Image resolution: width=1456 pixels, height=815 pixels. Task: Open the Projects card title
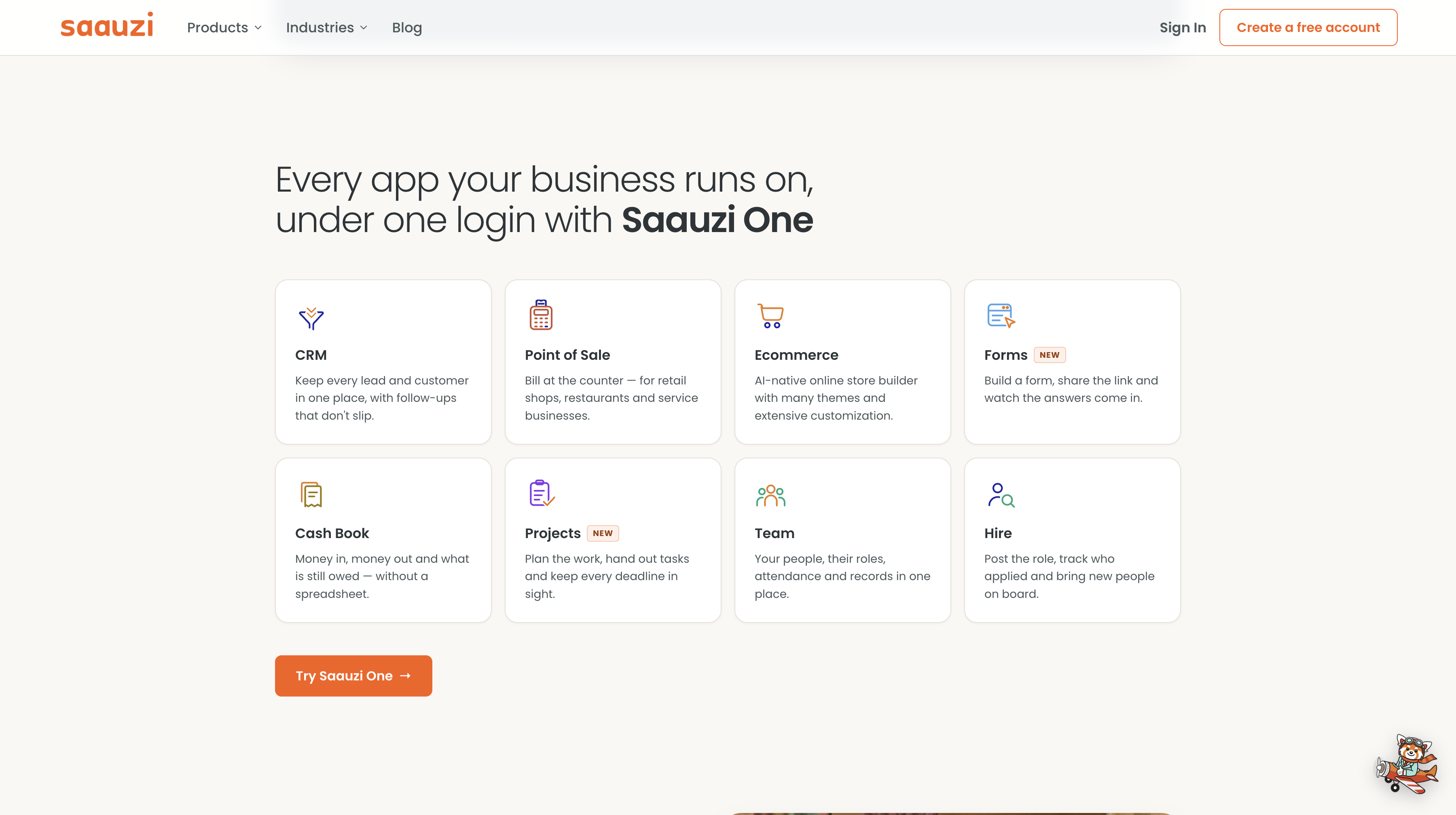tap(552, 533)
